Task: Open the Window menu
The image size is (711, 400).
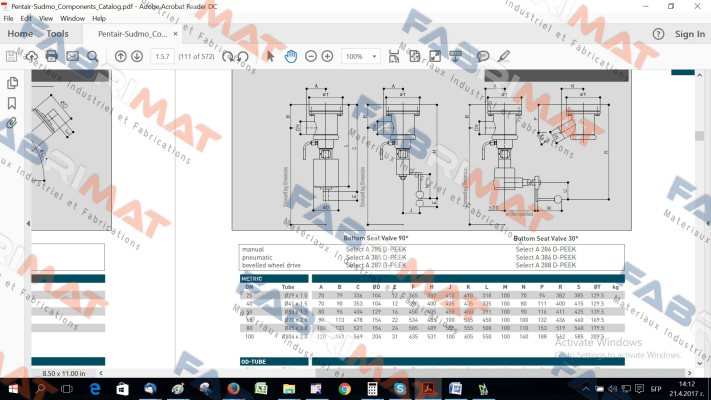Action: [73, 19]
